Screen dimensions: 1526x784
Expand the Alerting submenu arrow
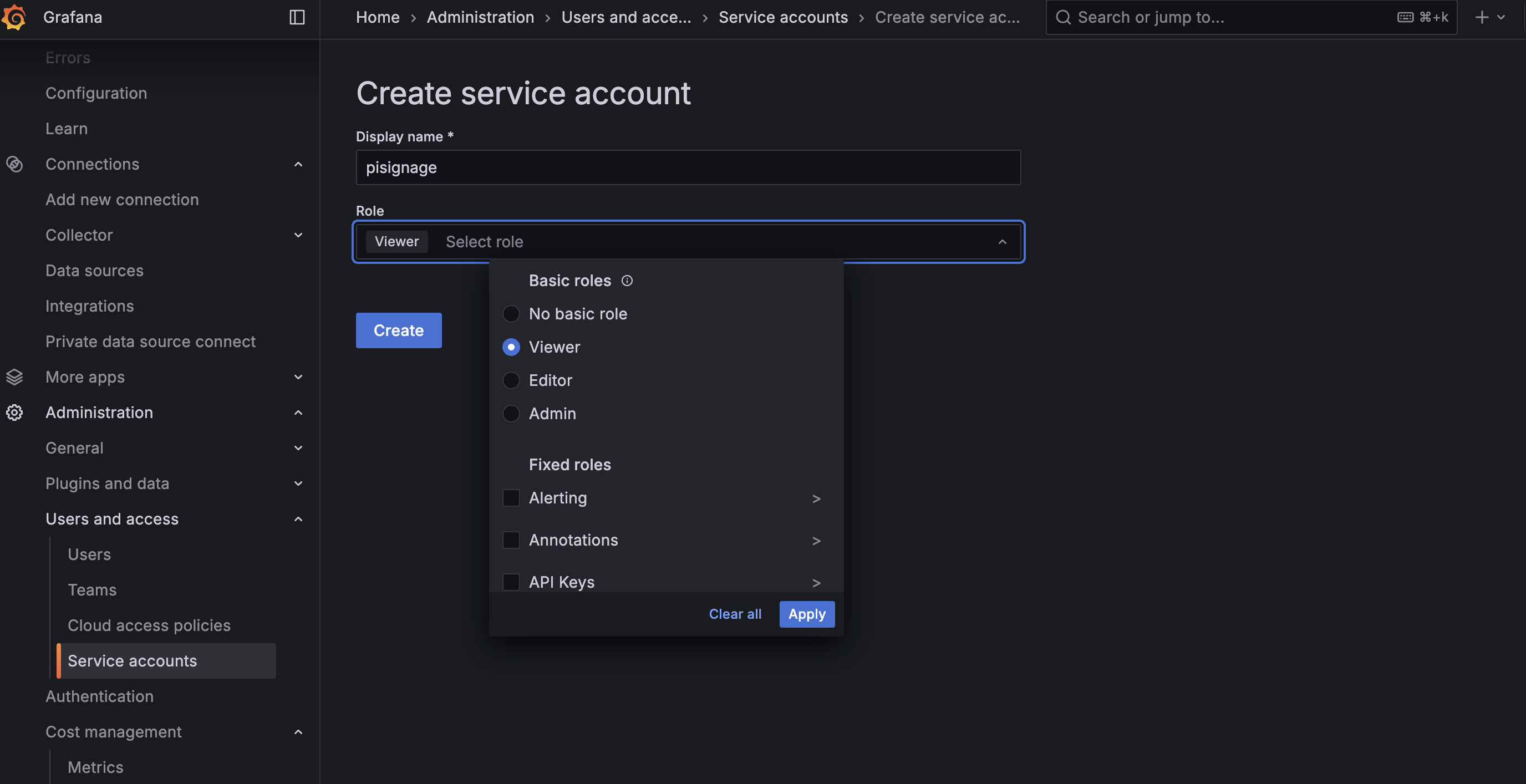[816, 499]
